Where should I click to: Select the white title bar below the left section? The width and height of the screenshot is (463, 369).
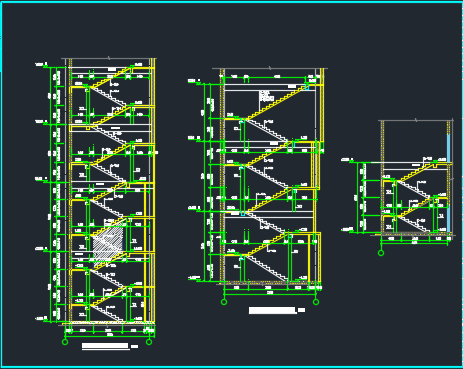click(x=105, y=346)
